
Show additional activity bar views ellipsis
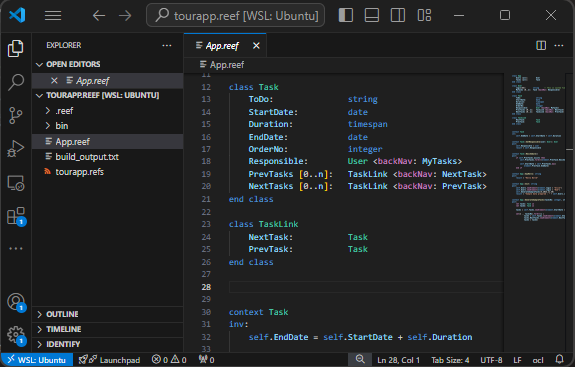click(16, 249)
